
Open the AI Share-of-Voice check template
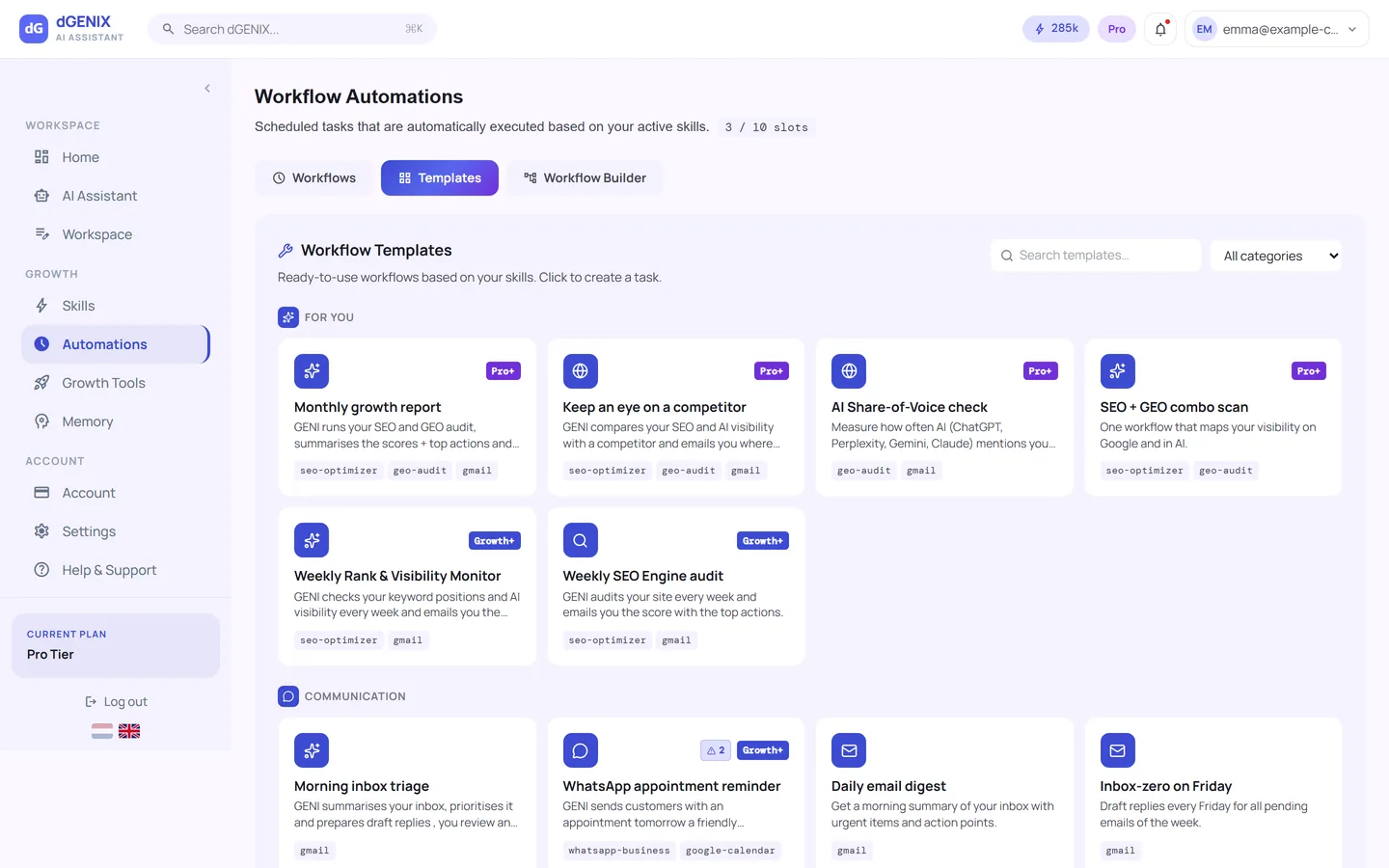944,418
